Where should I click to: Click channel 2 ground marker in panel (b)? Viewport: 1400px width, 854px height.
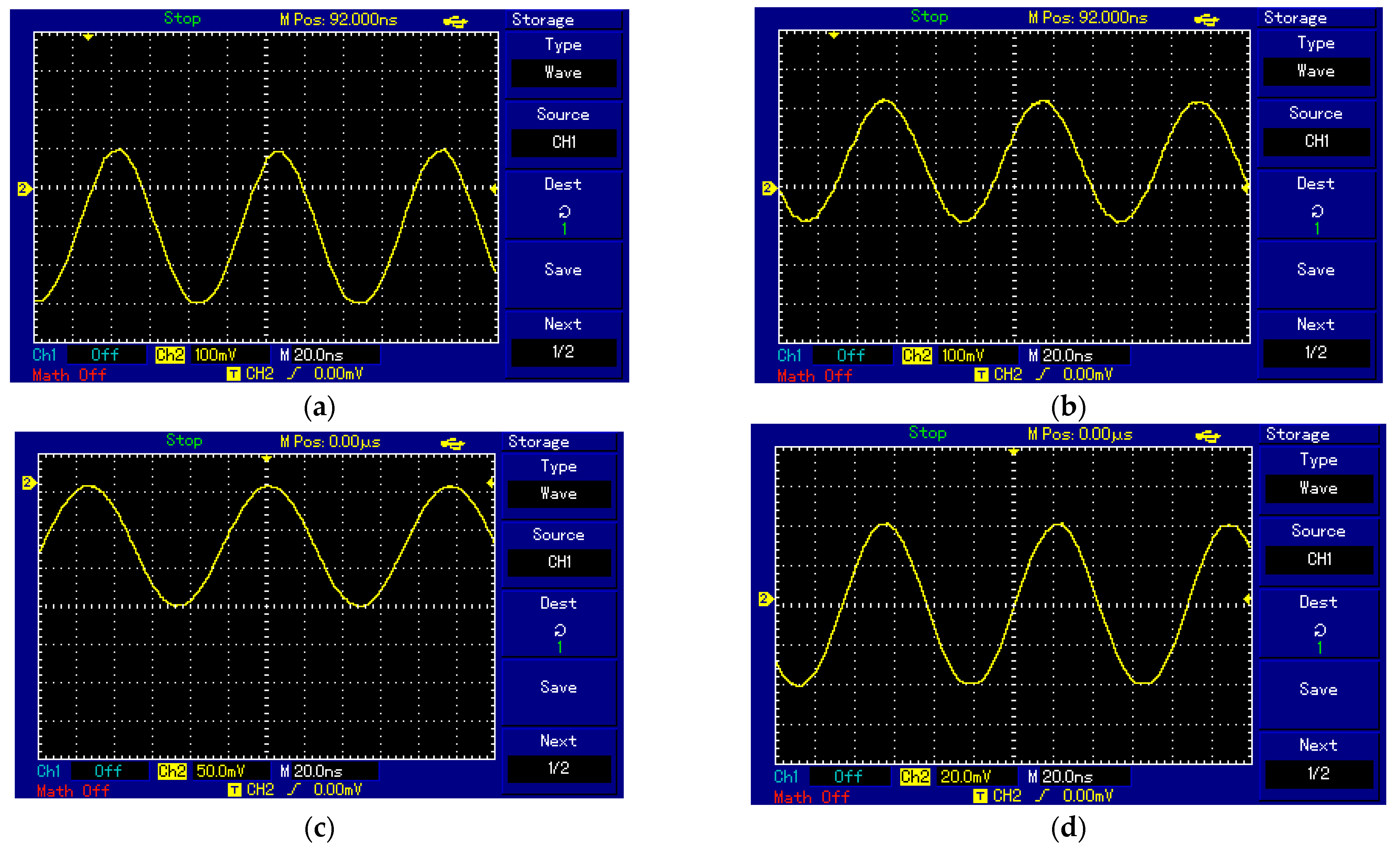[768, 188]
